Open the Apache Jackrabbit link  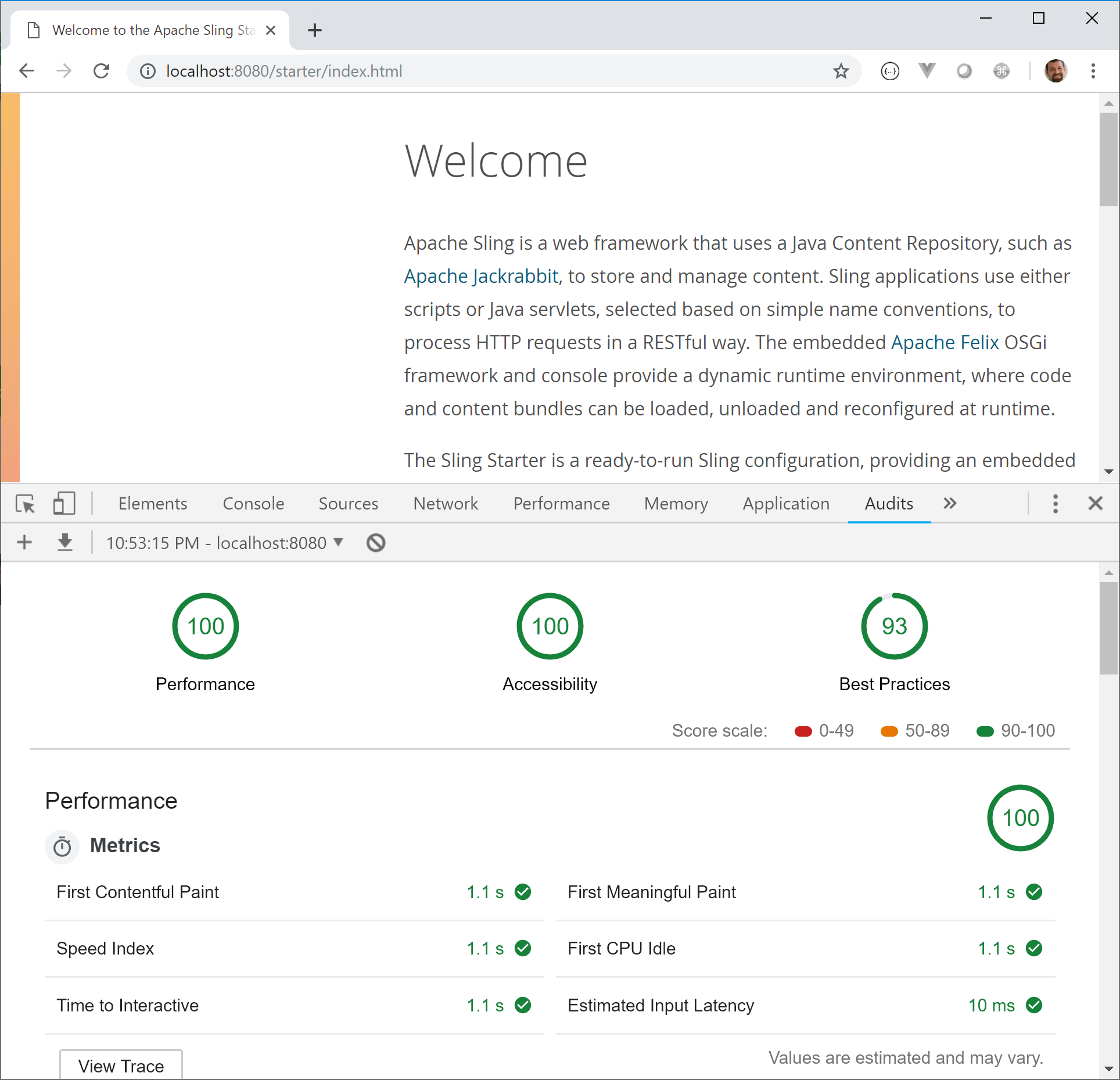[x=481, y=277]
